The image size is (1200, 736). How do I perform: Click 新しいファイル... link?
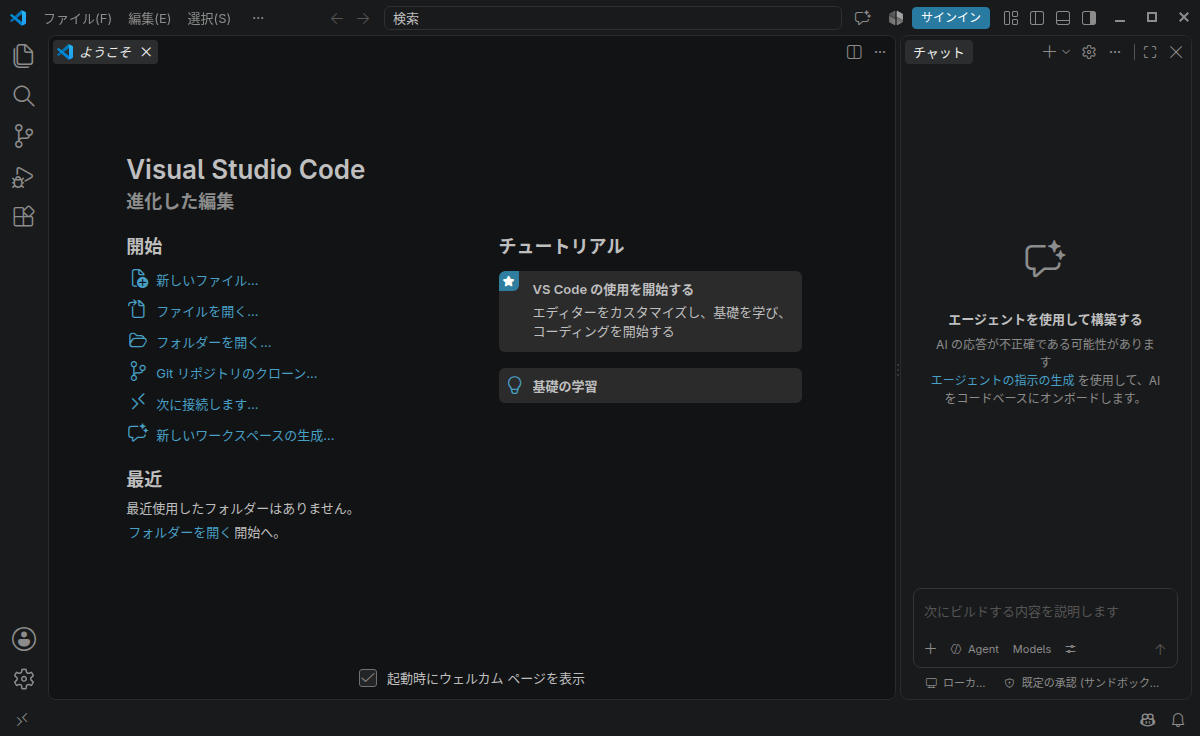coord(207,281)
